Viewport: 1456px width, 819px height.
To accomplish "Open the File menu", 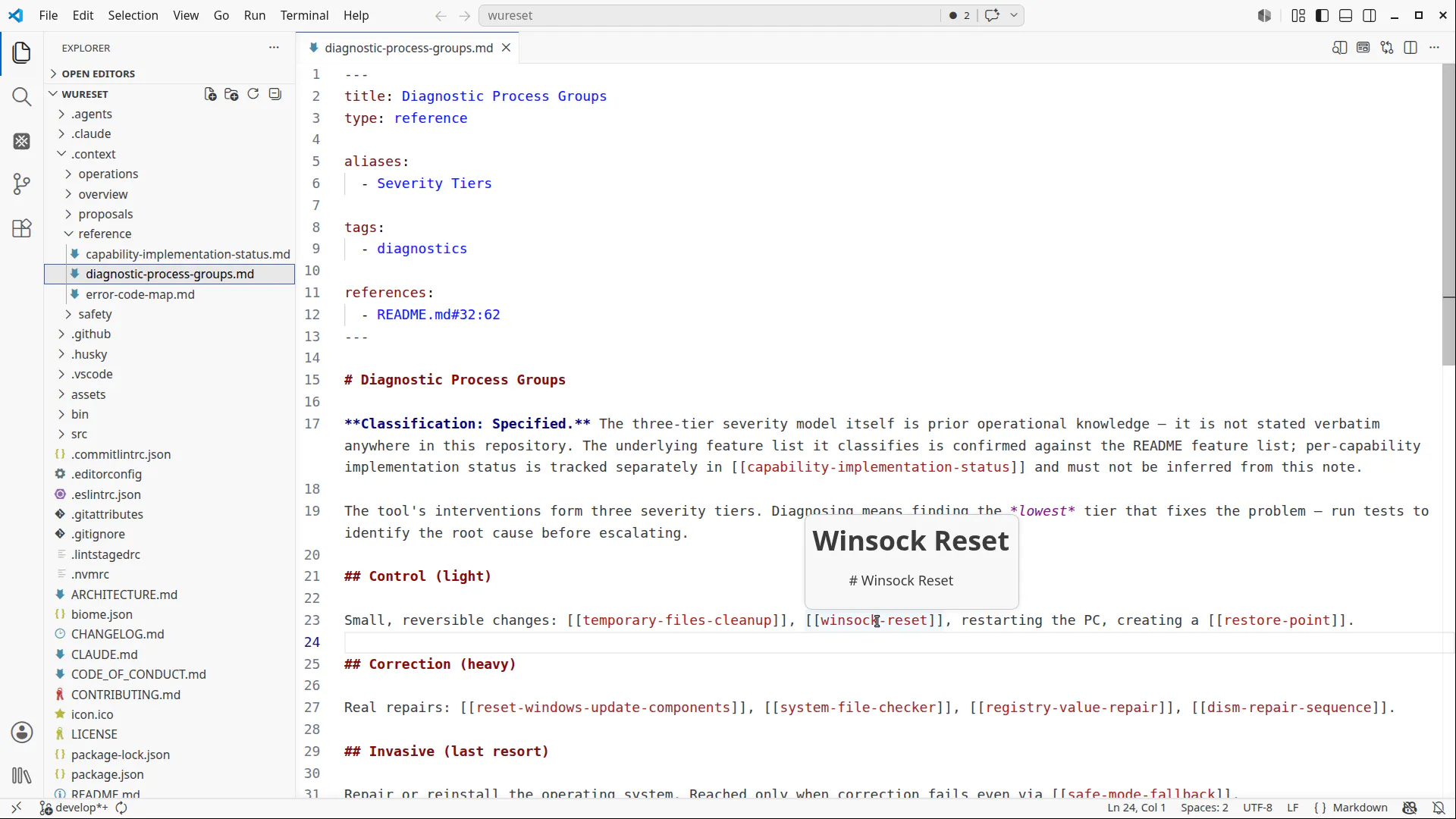I will pos(49,15).
